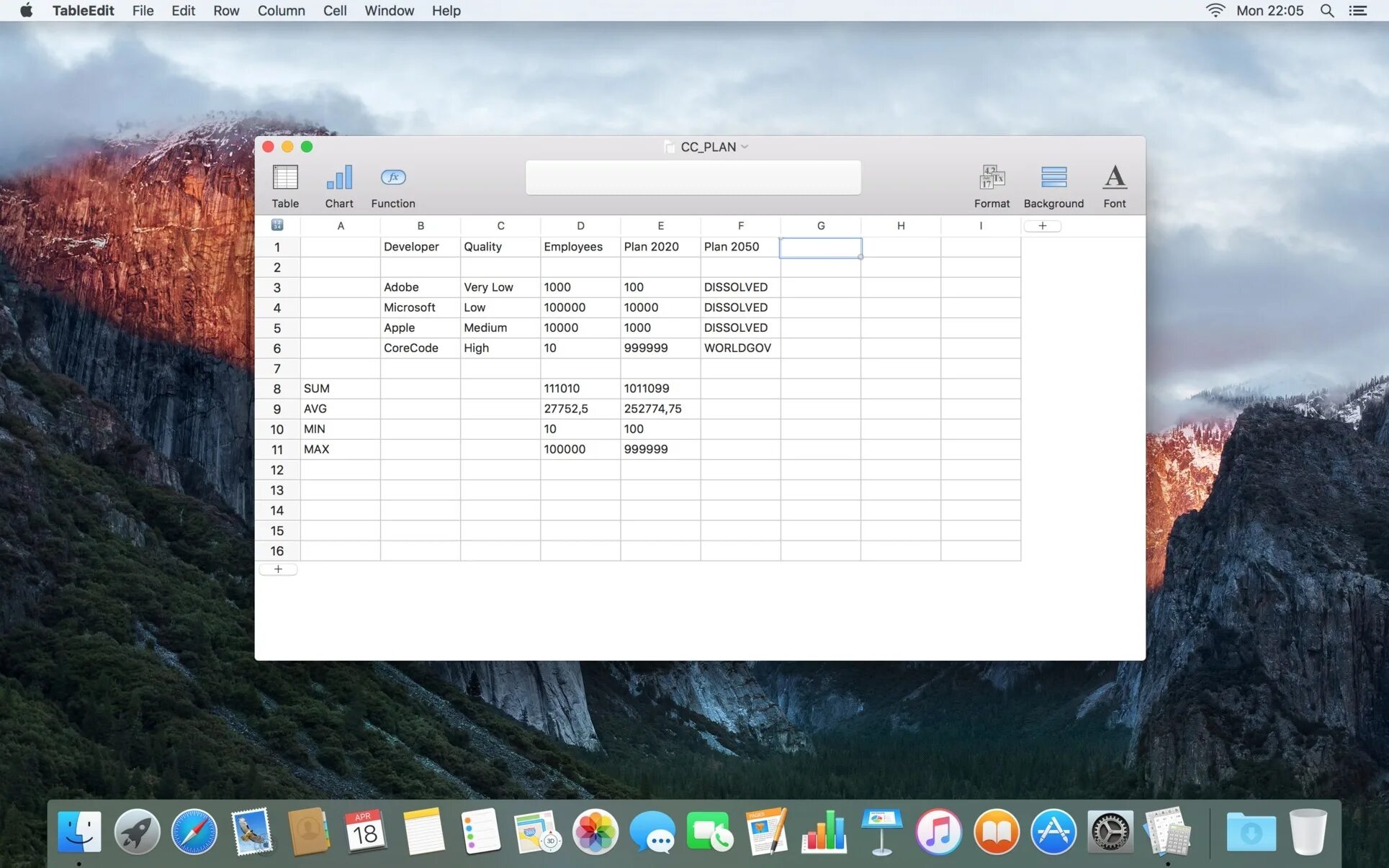Open the Background color tool
Image resolution: width=1389 pixels, height=868 pixels.
[x=1053, y=178]
